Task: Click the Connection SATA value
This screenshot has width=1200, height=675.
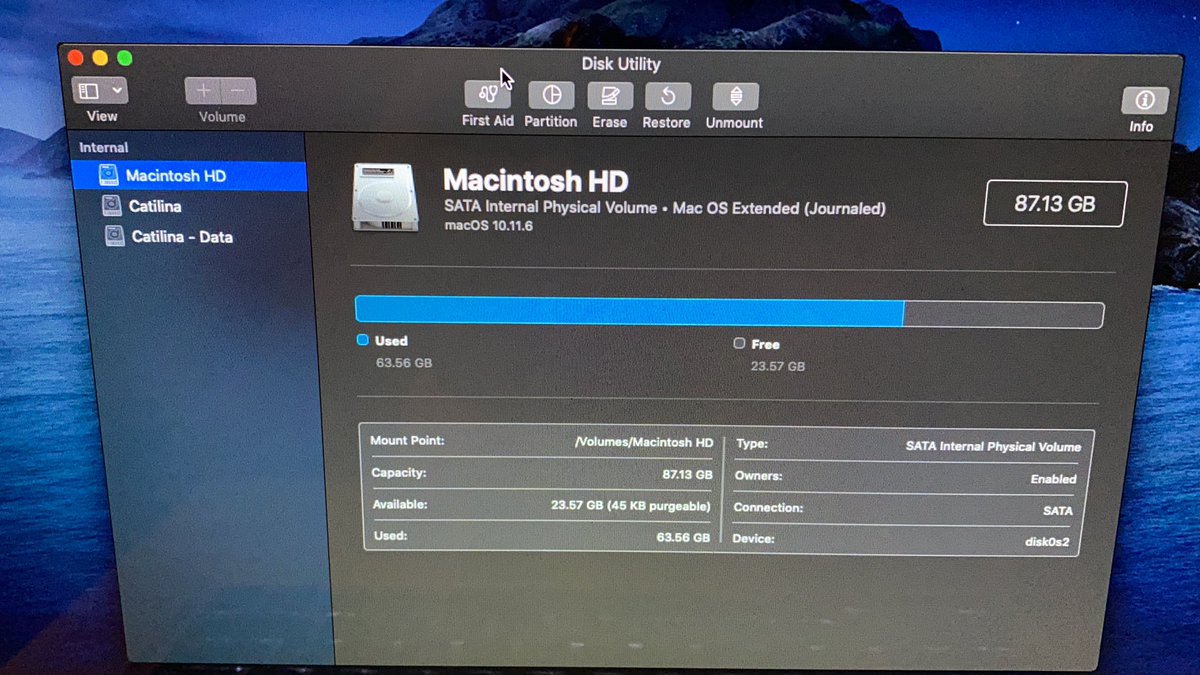Action: point(1058,511)
